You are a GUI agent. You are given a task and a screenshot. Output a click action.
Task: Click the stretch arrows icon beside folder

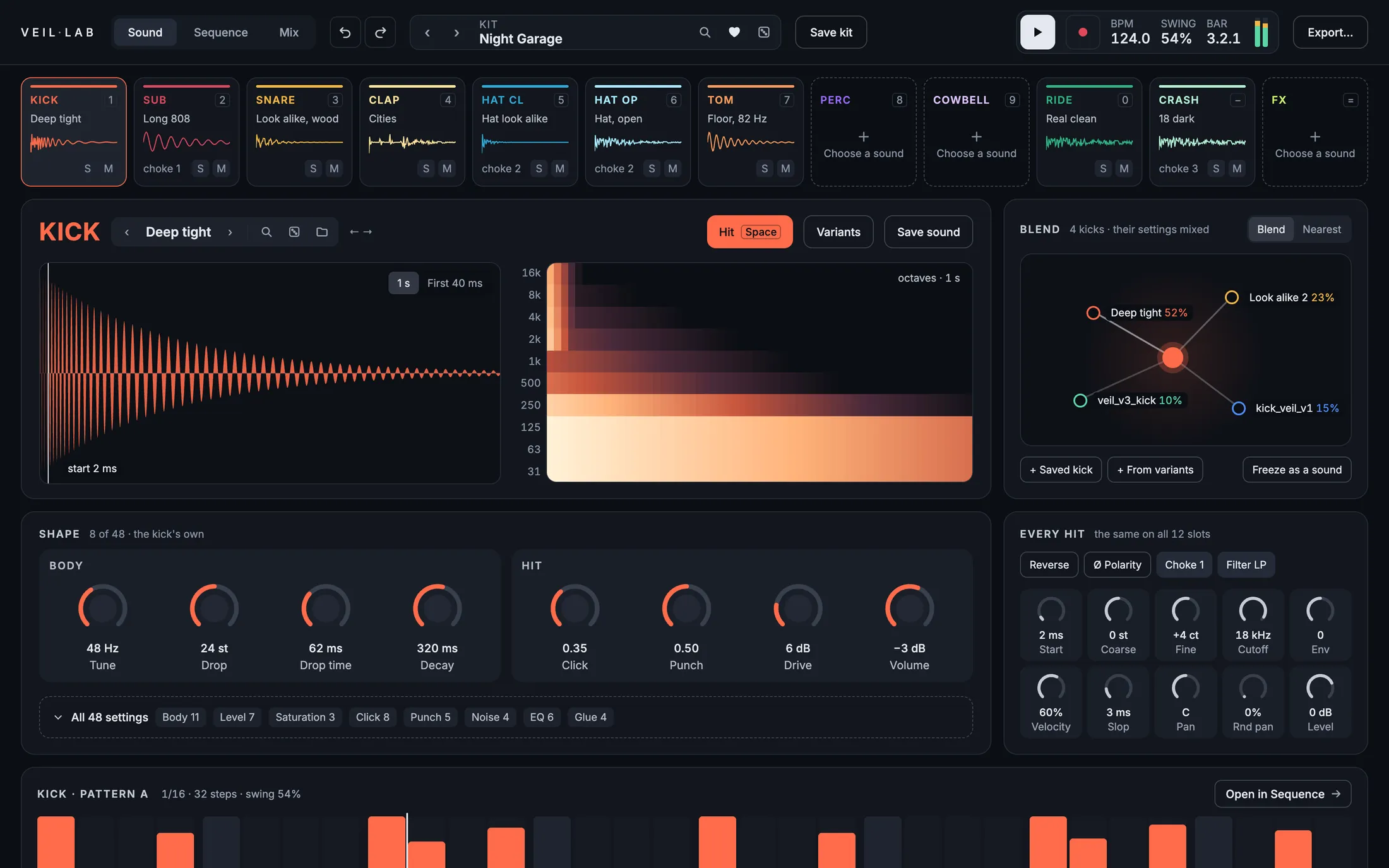point(361,232)
